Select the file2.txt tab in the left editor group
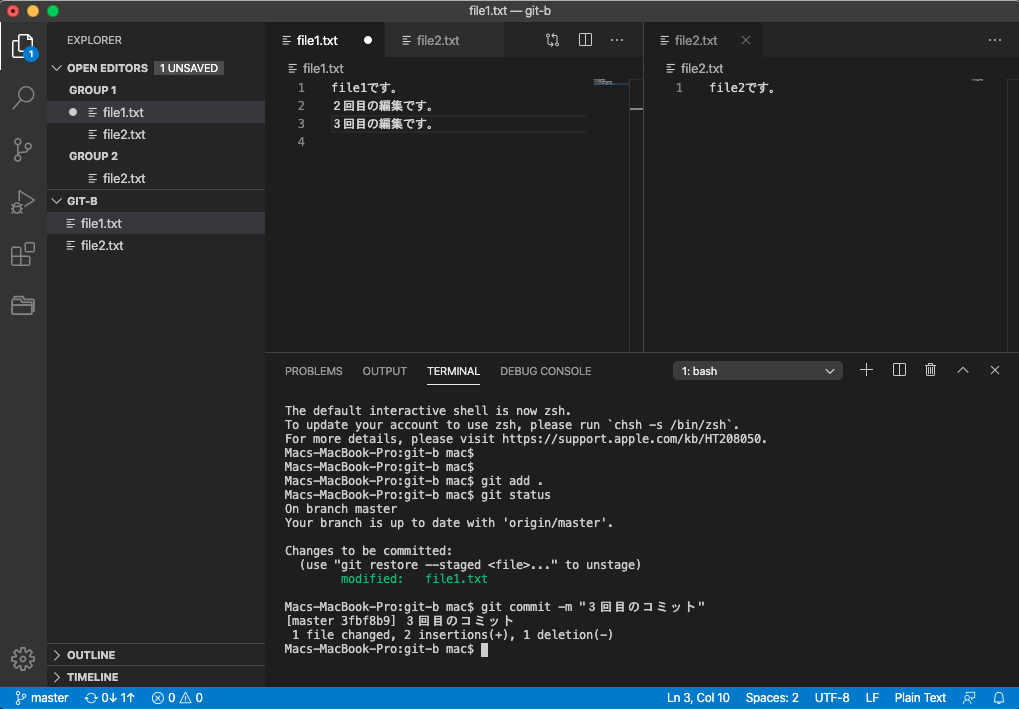 pyautogui.click(x=444, y=40)
